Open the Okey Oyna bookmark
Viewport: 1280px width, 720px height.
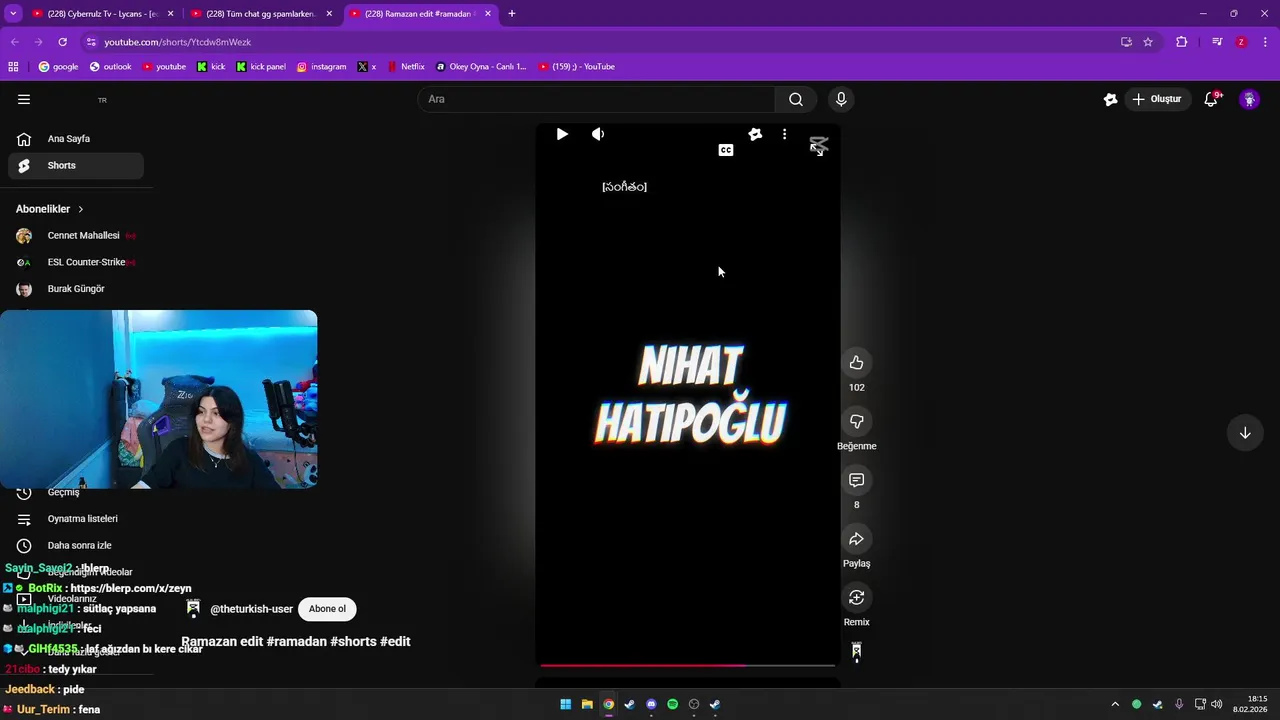[481, 67]
